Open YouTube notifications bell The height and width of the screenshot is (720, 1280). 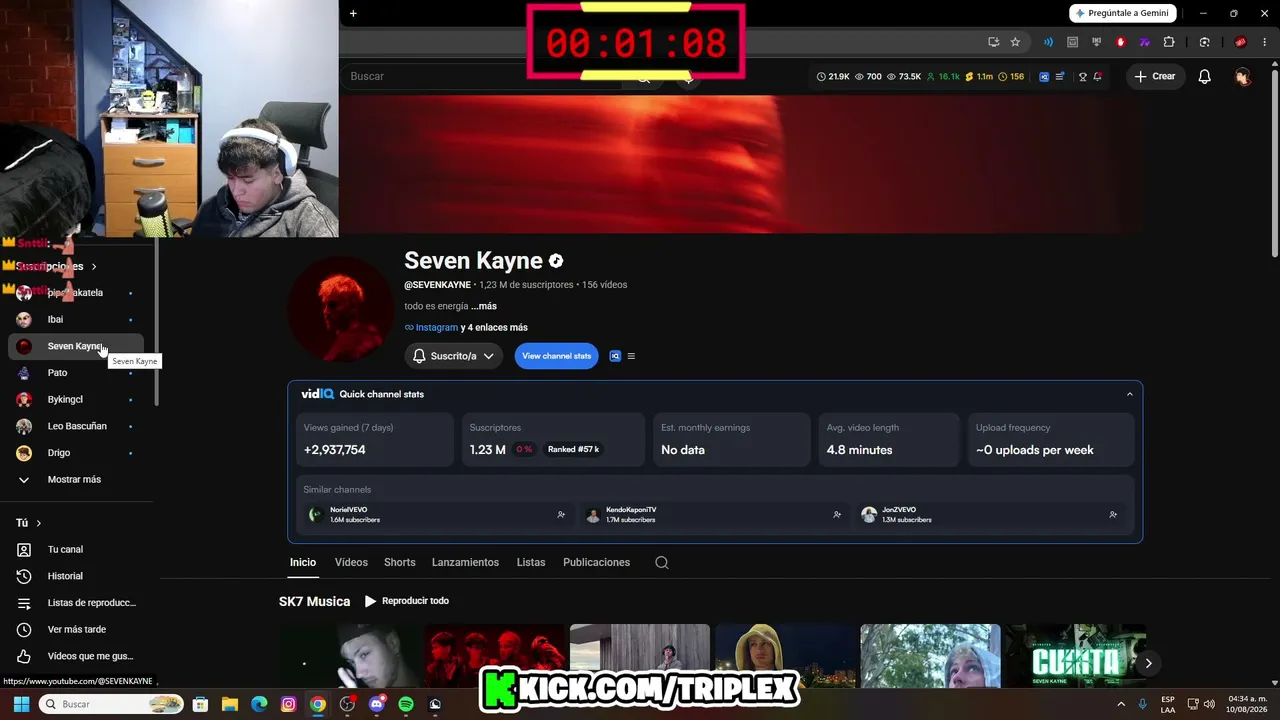[1205, 77]
